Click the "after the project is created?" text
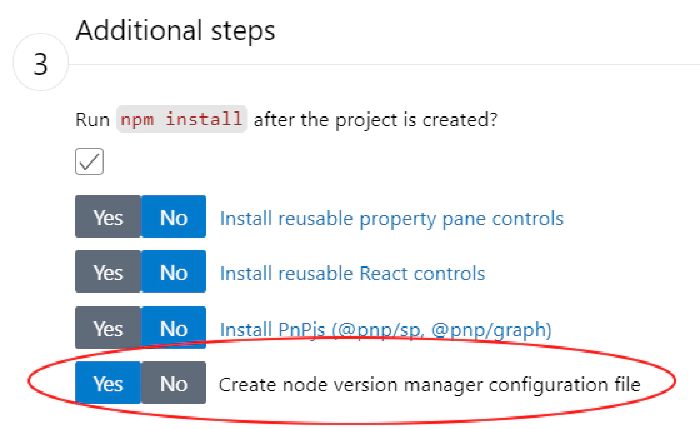The image size is (700, 429). [x=375, y=120]
